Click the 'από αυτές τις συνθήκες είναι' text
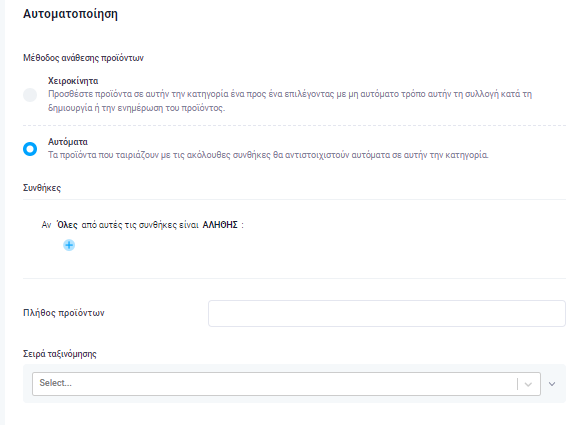The width and height of the screenshot is (581, 425). click(140, 225)
